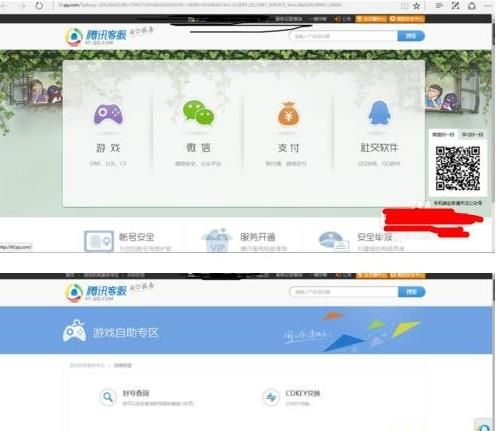Open reading view icon in address bar
This screenshot has width=497, height=431.
[x=404, y=6]
